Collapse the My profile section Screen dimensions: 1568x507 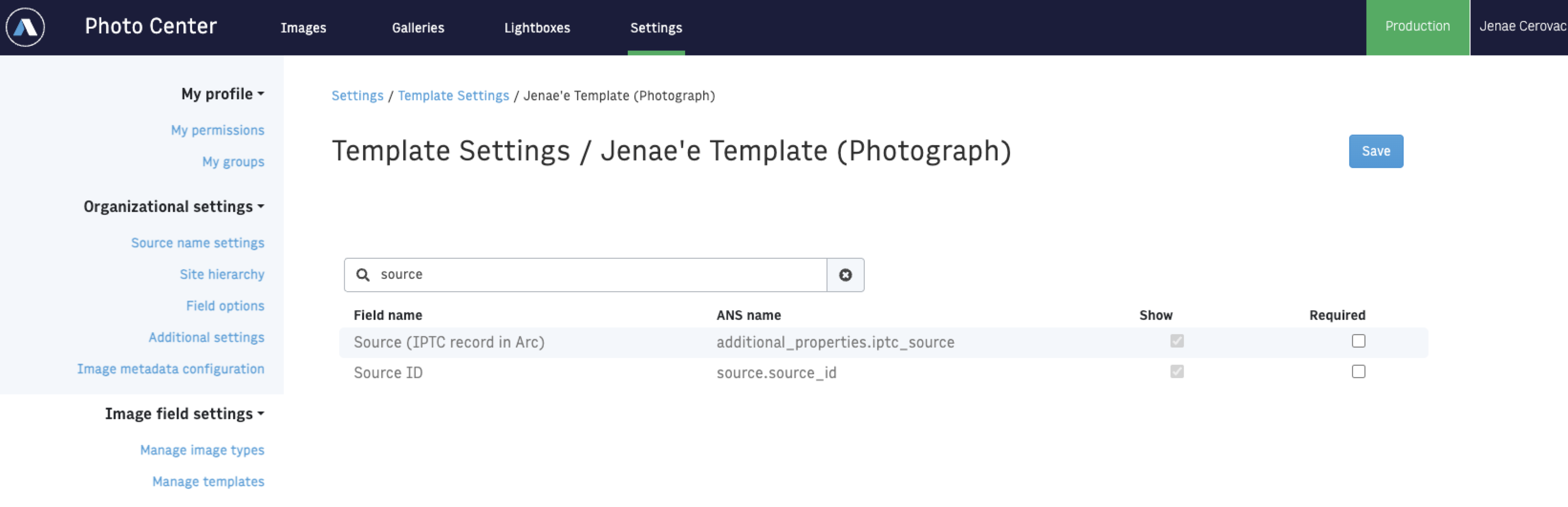click(223, 94)
